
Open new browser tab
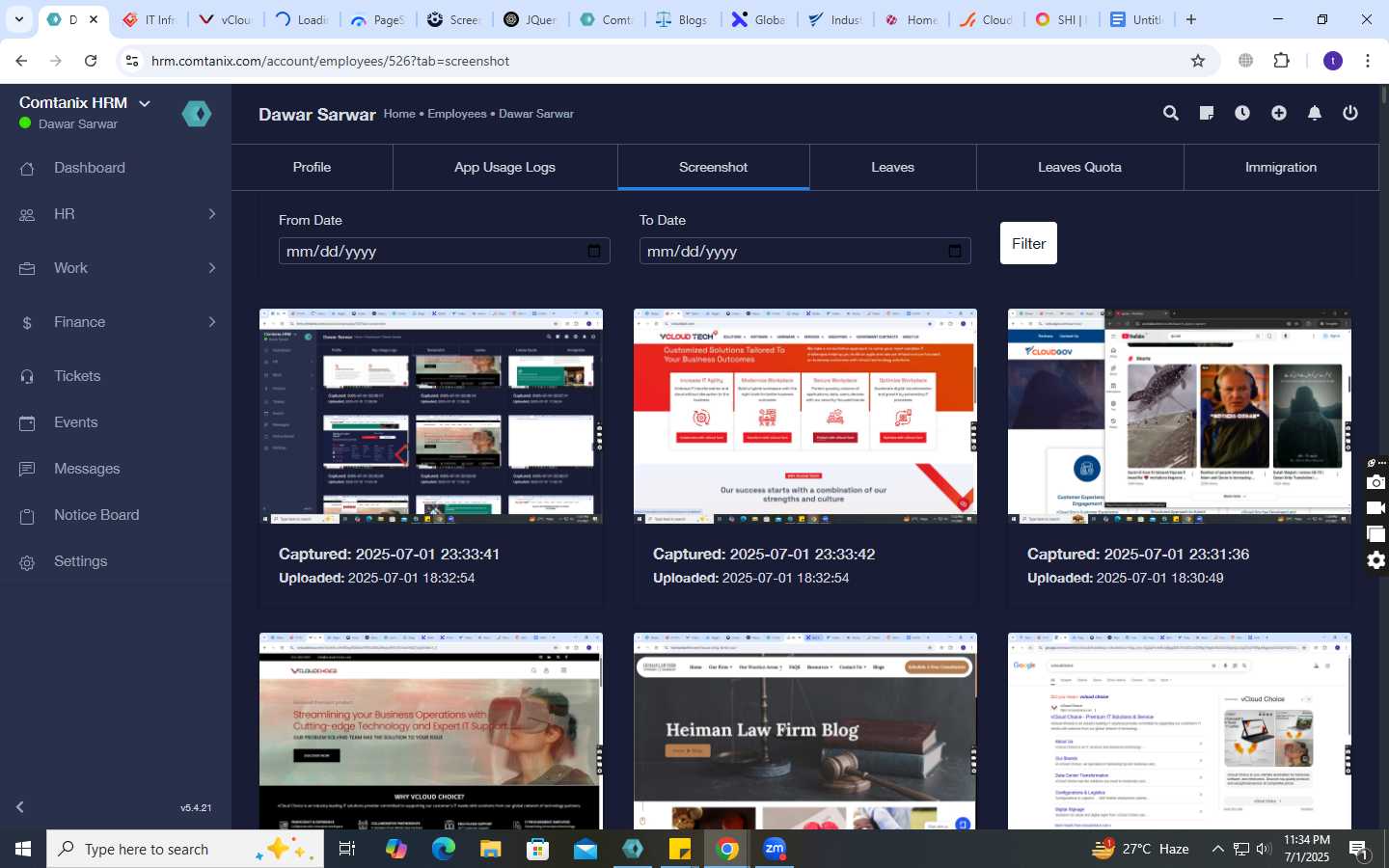tap(1191, 19)
